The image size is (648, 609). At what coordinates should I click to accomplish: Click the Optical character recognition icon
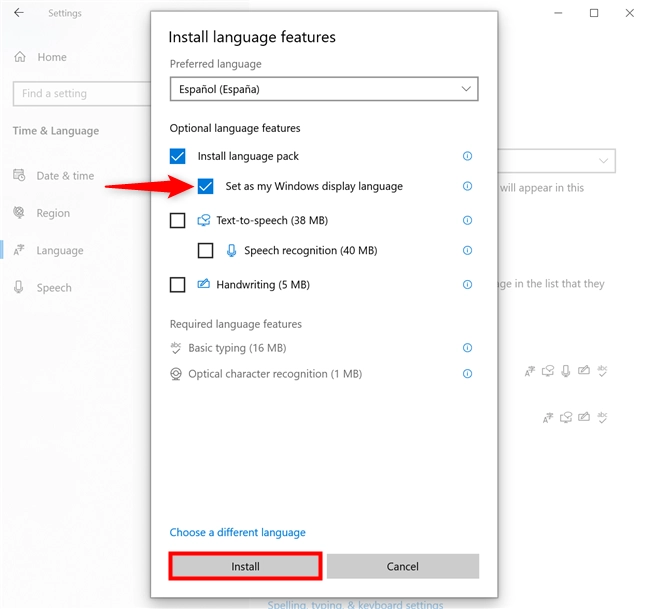tap(176, 374)
